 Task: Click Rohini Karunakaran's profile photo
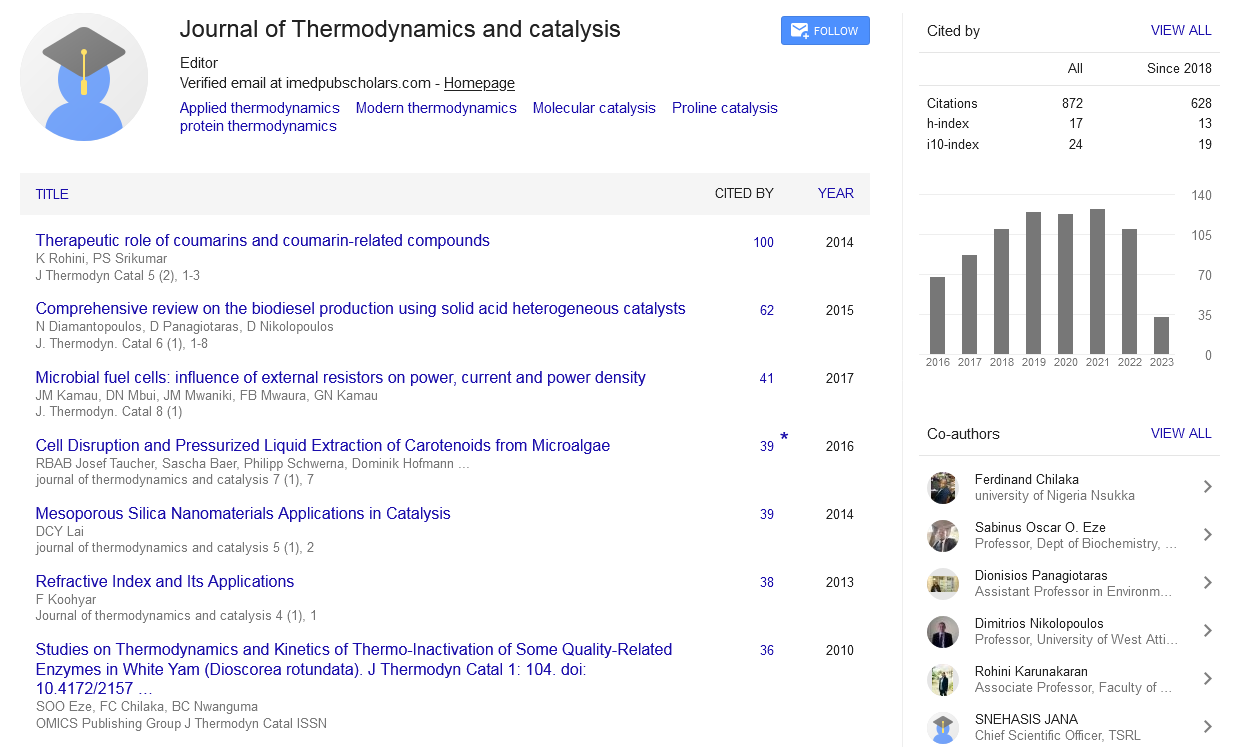pyautogui.click(x=943, y=679)
